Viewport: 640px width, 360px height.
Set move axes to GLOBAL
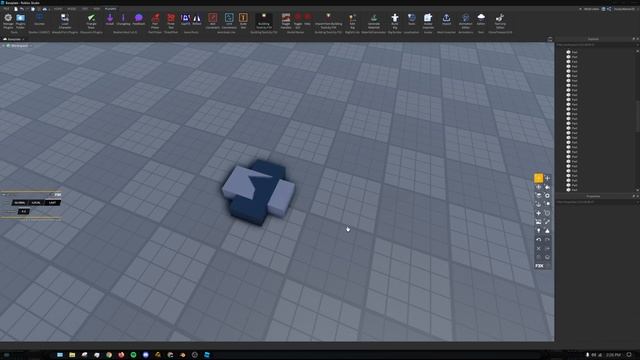(20, 202)
